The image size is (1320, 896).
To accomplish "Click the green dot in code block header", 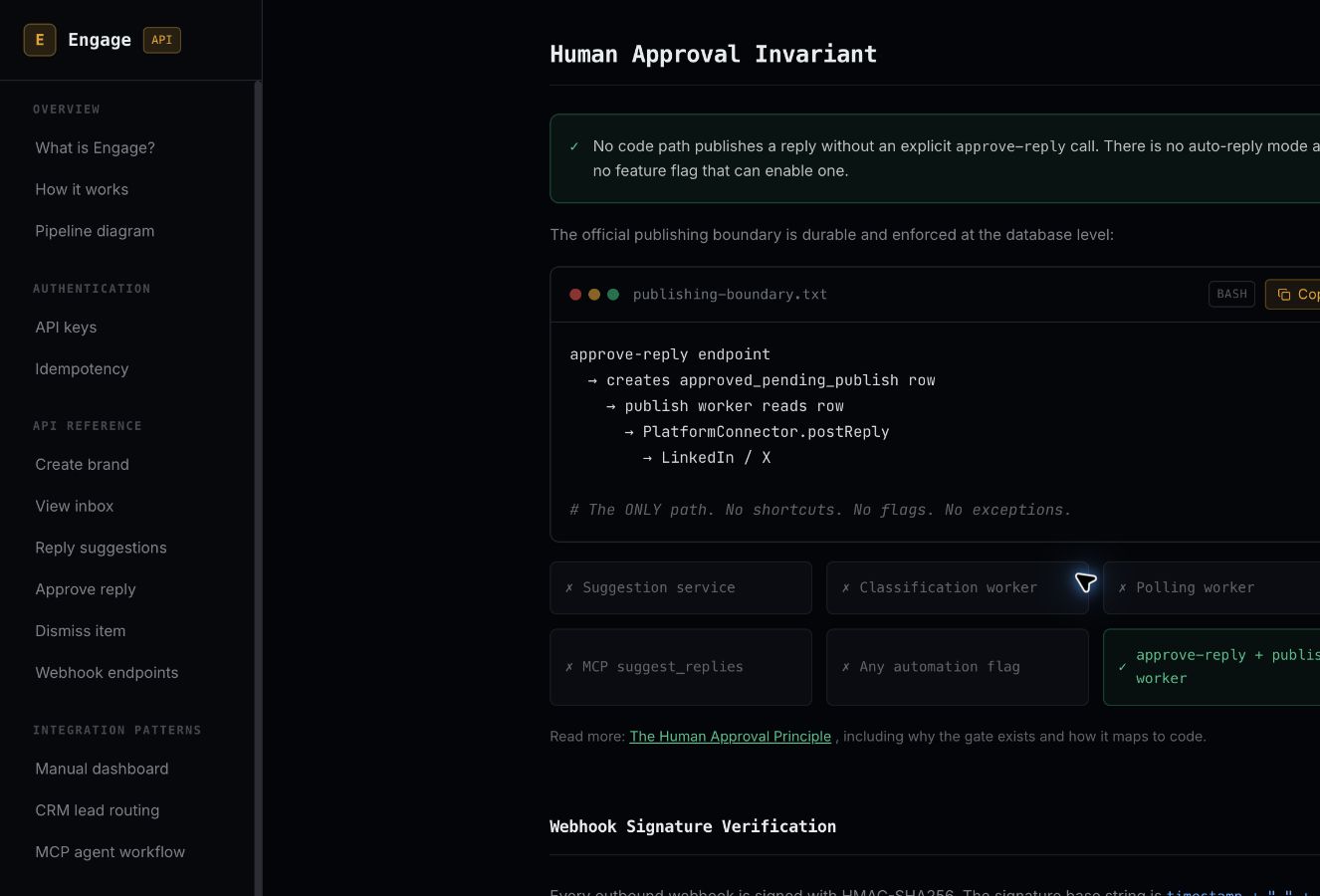I will (613, 294).
